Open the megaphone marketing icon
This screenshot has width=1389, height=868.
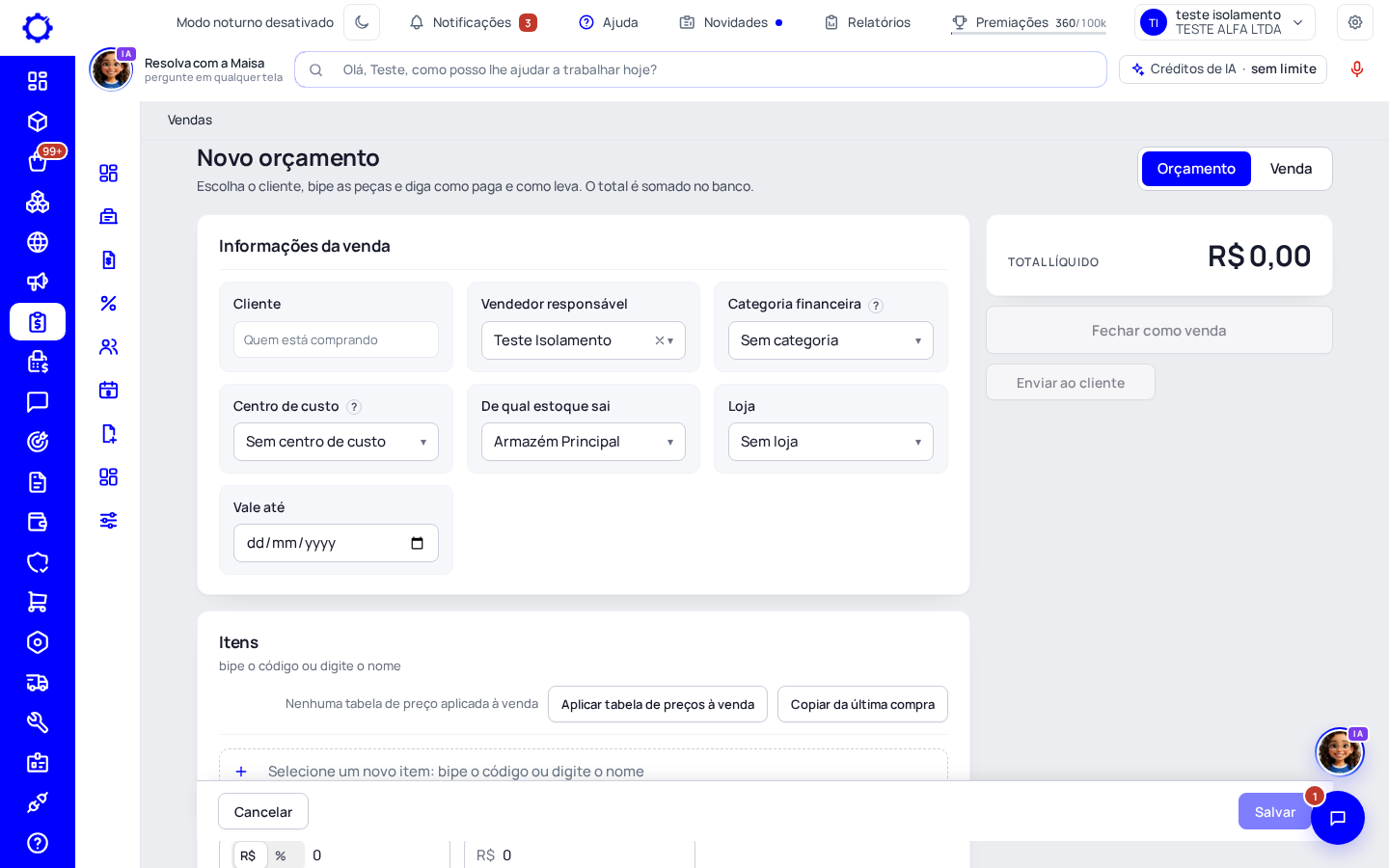tap(38, 282)
